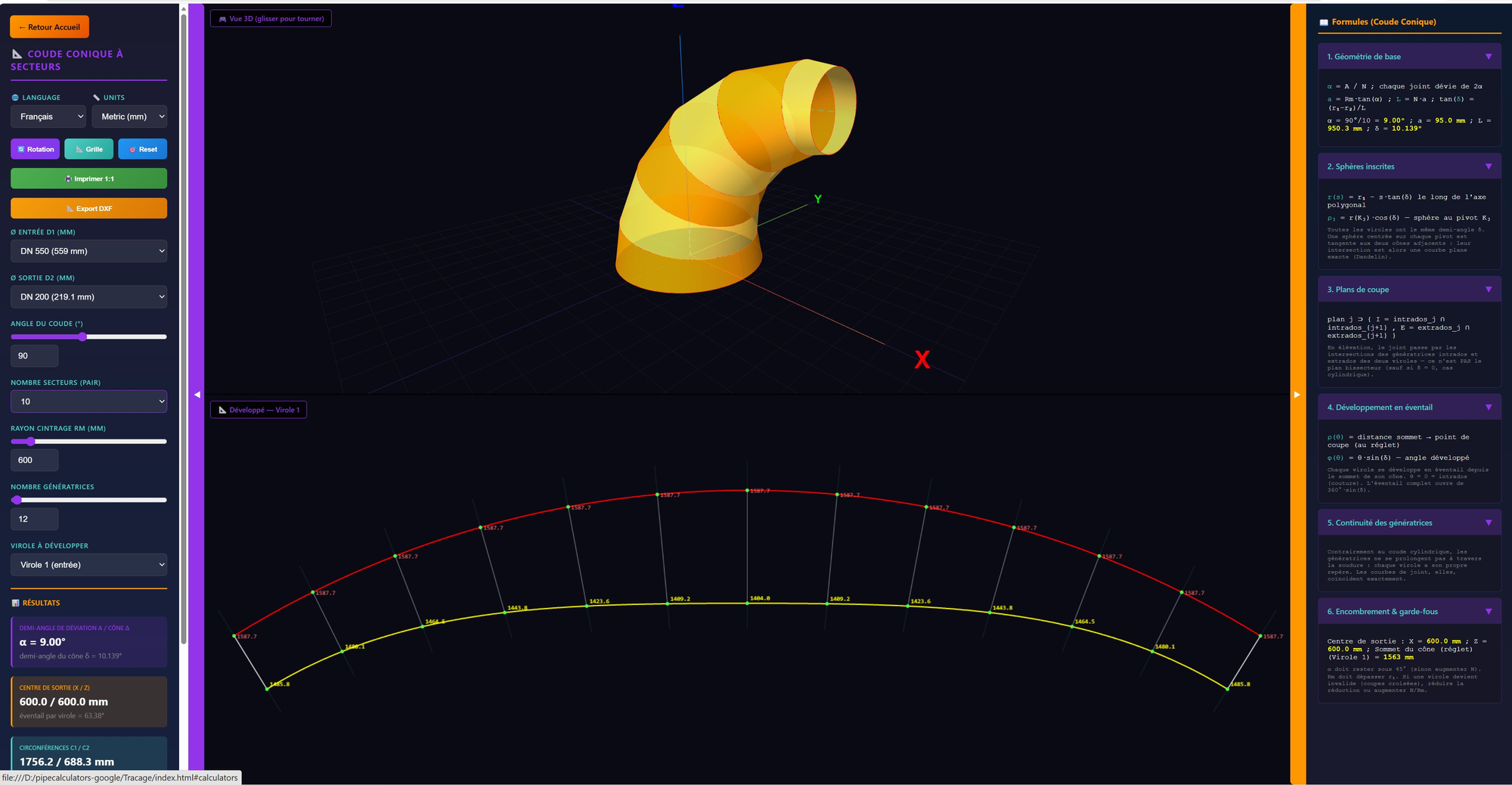Click the ruler icon next to Units
This screenshot has width=1512, height=785.
[97, 98]
